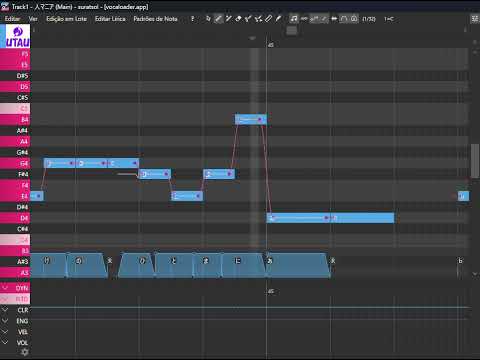Open the Edição em Lote menu
Image resolution: width=480 pixels, height=360 pixels.
(x=66, y=19)
